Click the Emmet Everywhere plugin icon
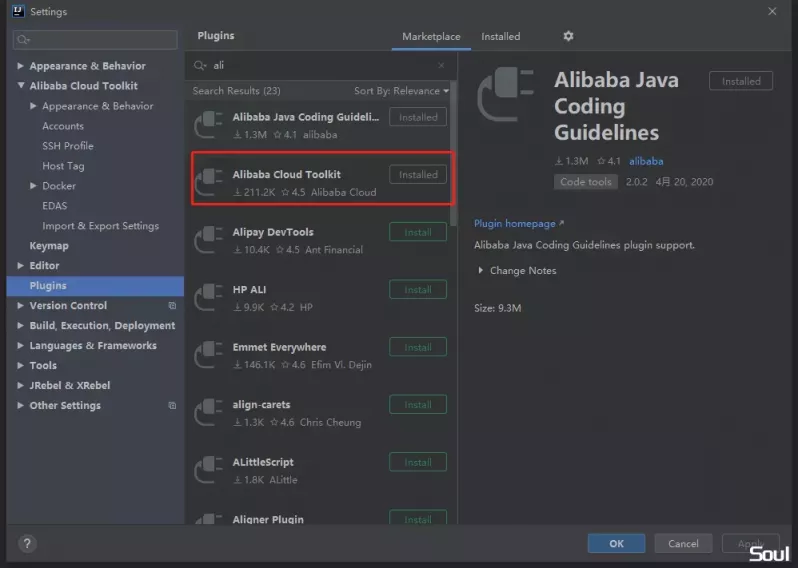This screenshot has width=798, height=568. [x=209, y=355]
